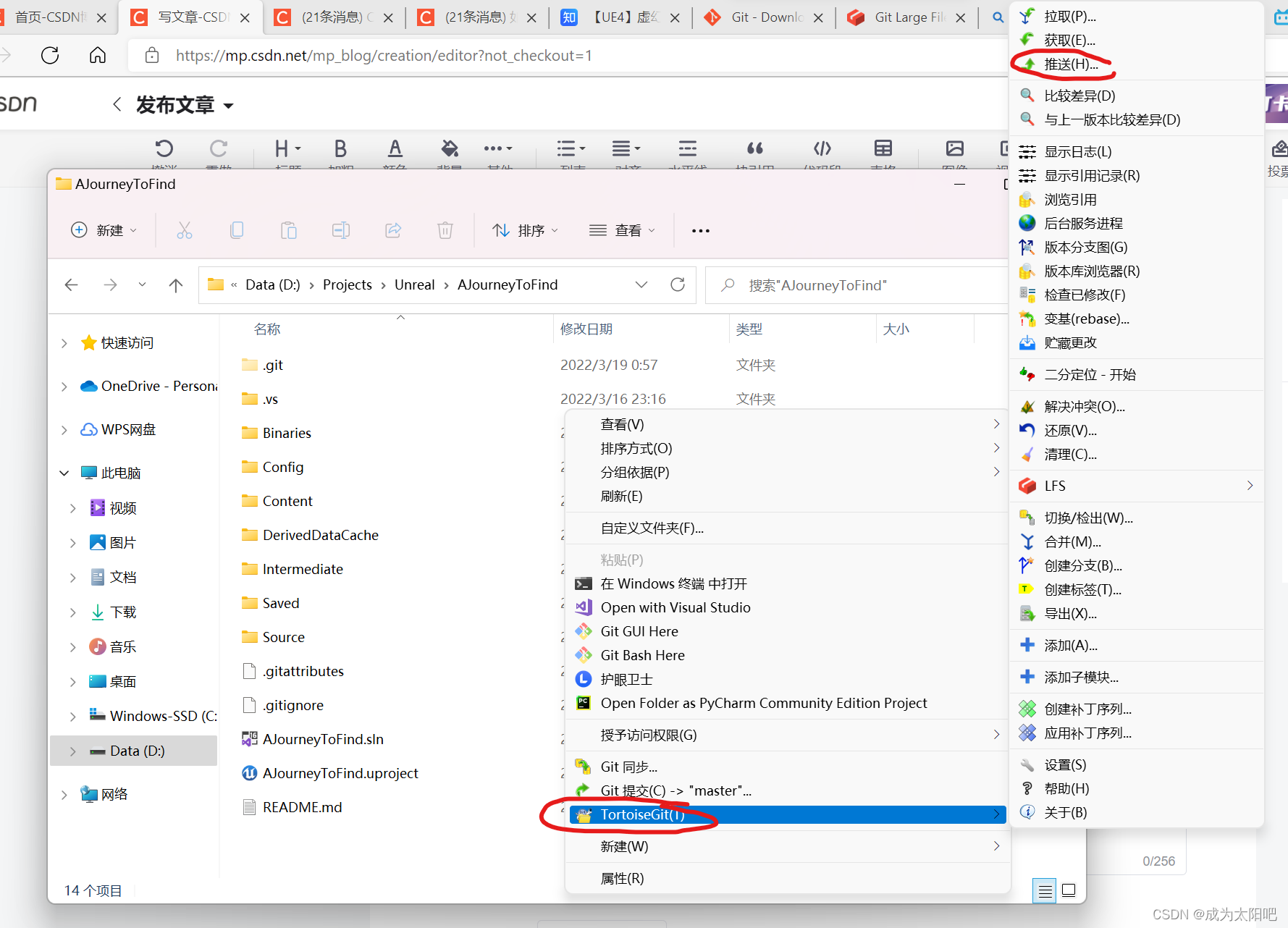Open 显示日志 to view commit log

tap(1079, 151)
